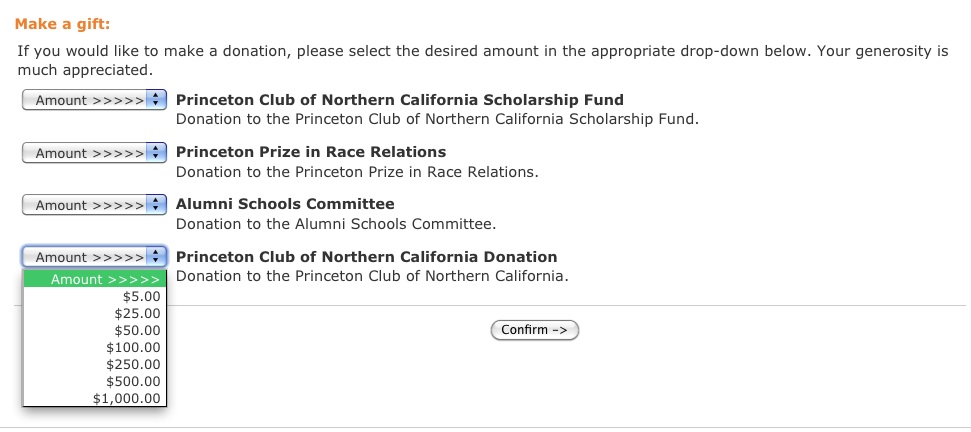
Task: Select the $25.00 option
Action: point(95,313)
